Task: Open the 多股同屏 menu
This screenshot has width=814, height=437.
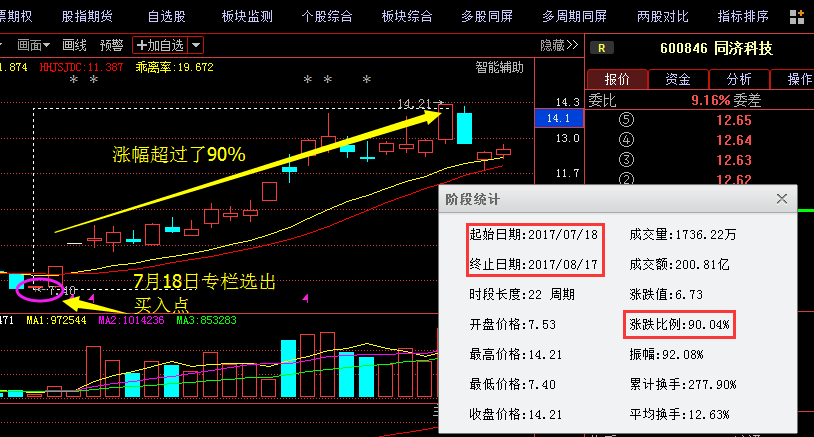Action: click(487, 16)
